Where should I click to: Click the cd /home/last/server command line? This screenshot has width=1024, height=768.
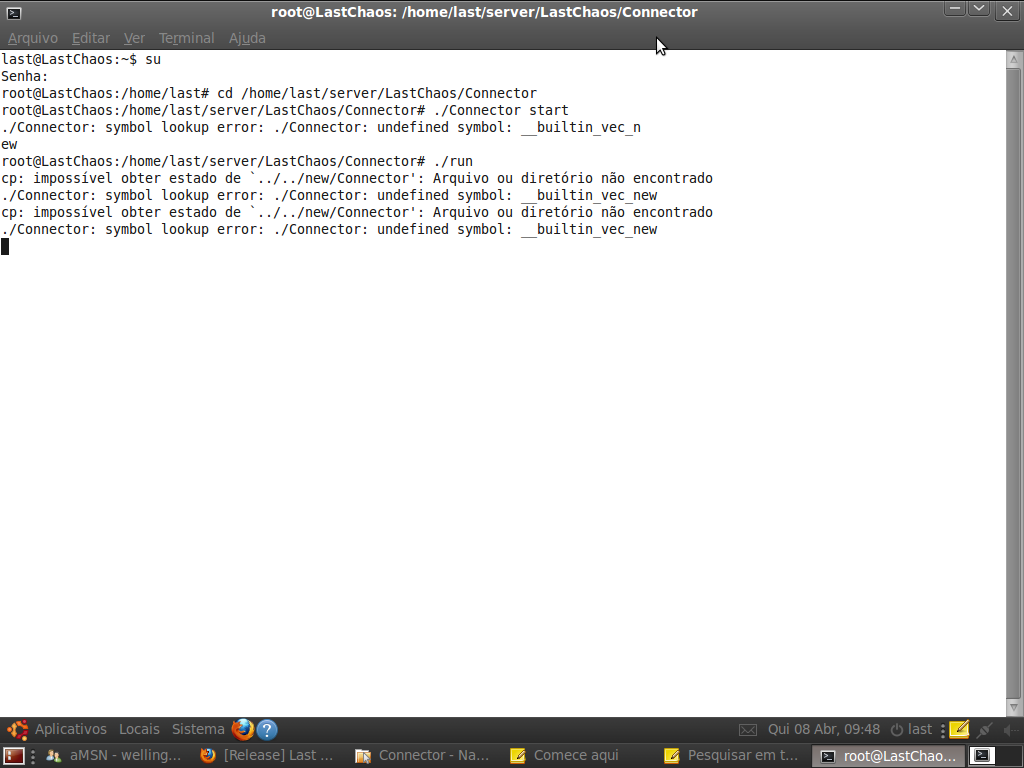[x=269, y=93]
